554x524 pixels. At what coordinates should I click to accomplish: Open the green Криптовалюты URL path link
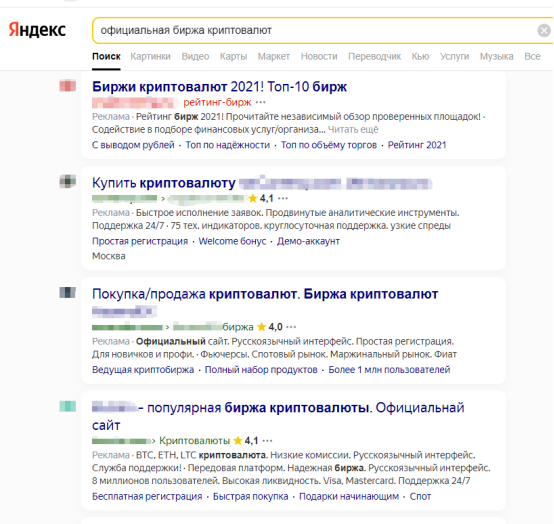[x=194, y=441]
